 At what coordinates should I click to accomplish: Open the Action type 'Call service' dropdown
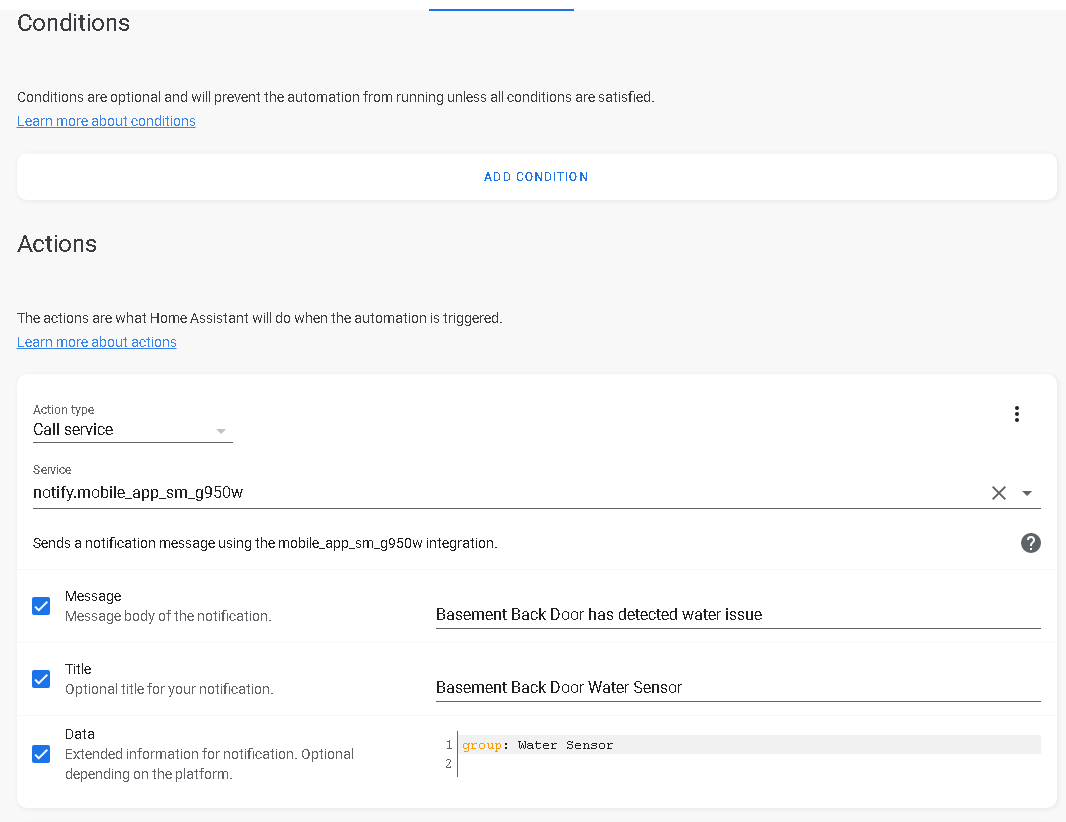click(x=132, y=430)
